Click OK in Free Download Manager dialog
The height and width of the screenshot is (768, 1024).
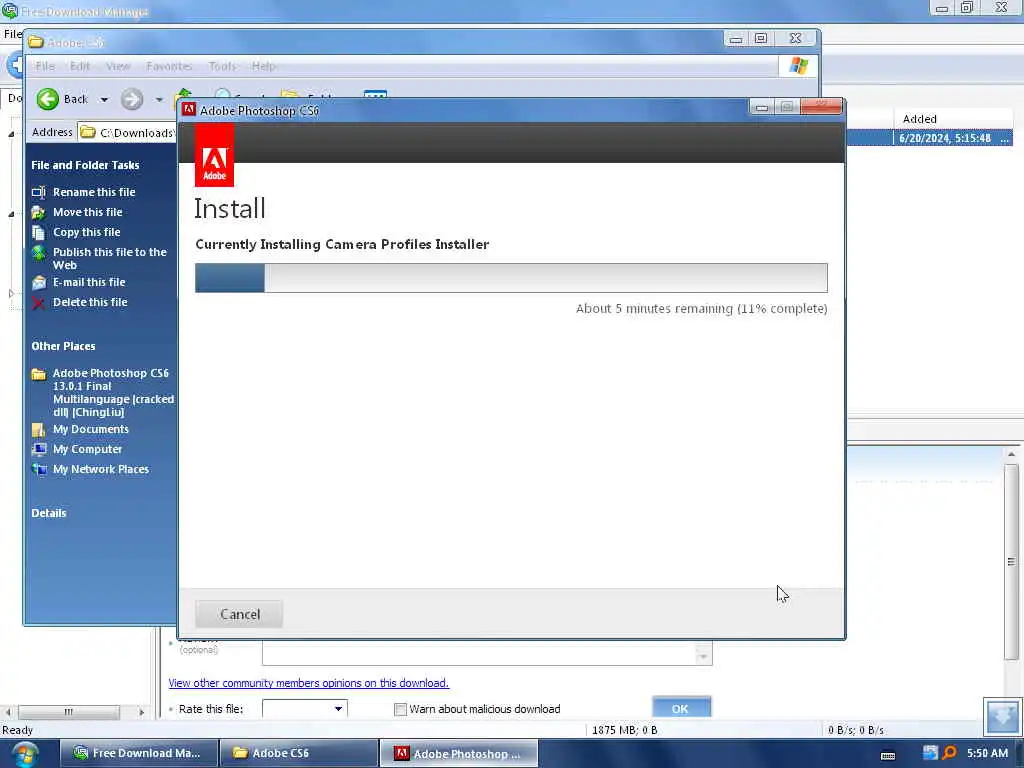[681, 708]
